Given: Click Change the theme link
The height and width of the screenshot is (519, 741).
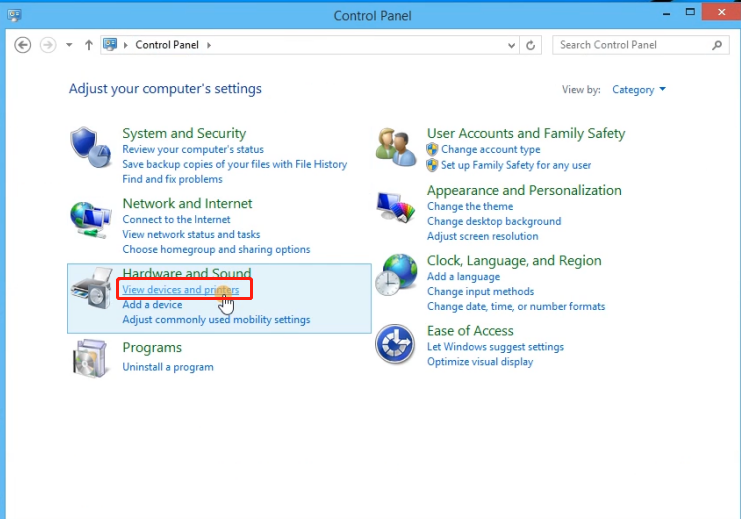Looking at the screenshot, I should [x=470, y=207].
